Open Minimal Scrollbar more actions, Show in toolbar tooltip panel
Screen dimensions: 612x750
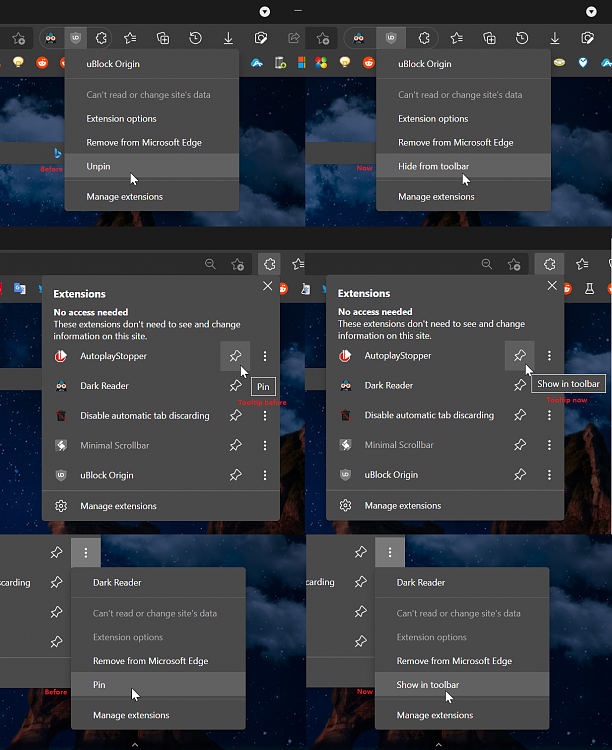pos(549,445)
